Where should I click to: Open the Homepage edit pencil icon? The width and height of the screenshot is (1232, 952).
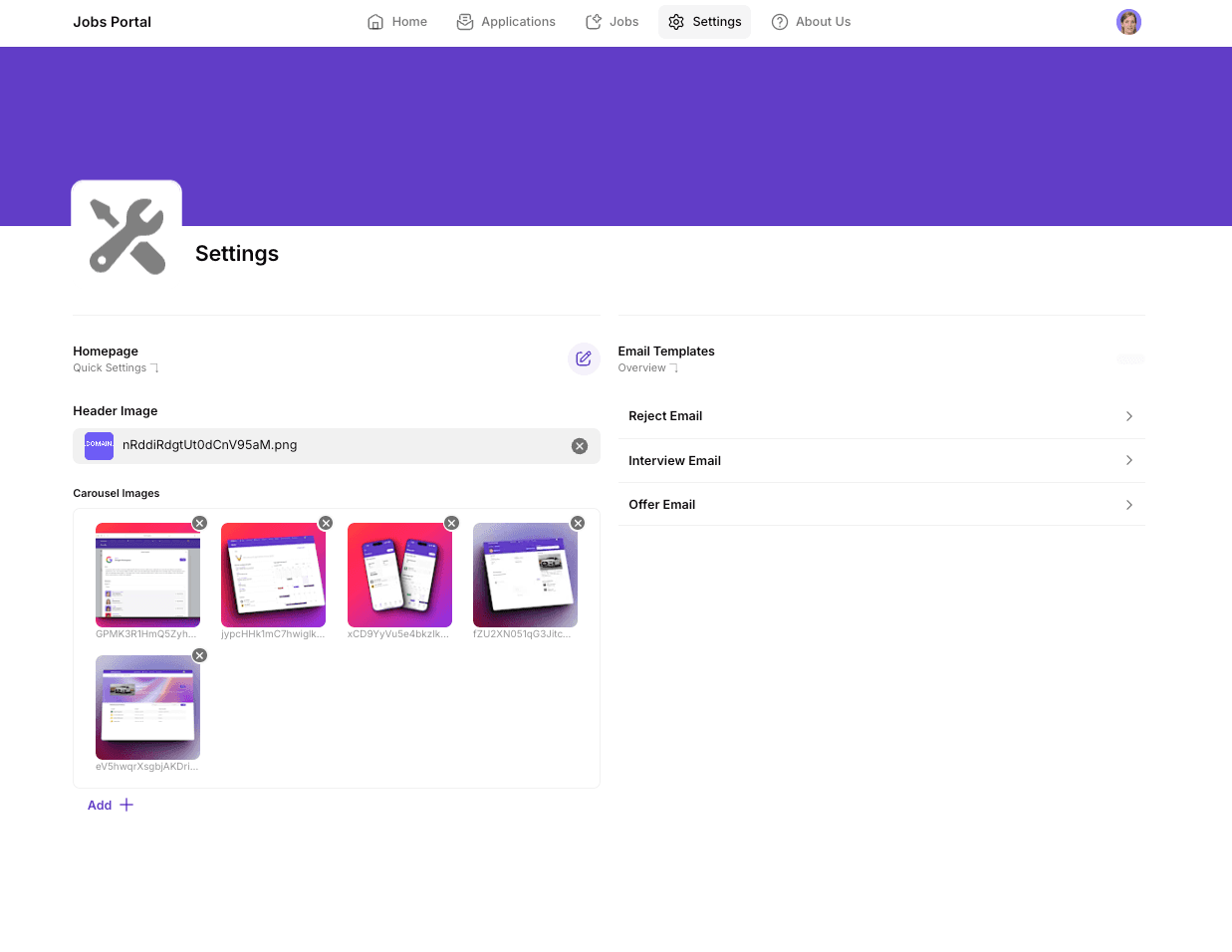[584, 358]
